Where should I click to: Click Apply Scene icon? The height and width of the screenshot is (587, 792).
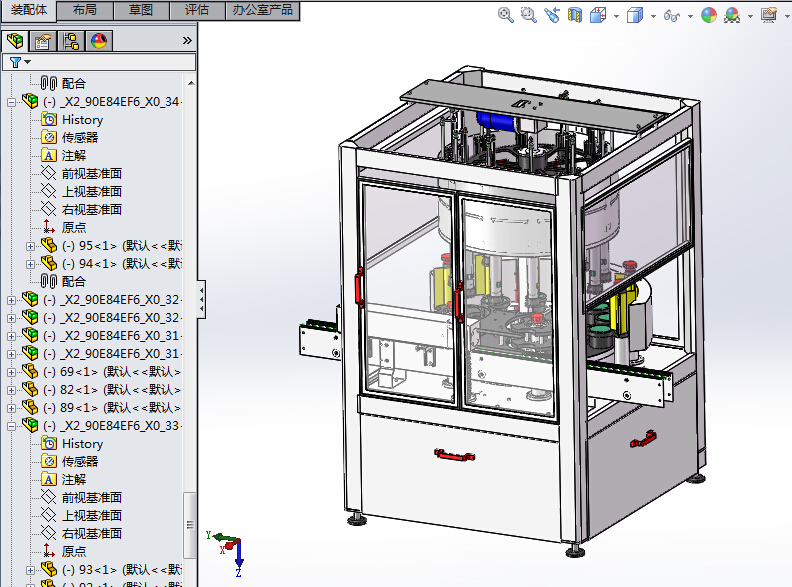pos(732,15)
